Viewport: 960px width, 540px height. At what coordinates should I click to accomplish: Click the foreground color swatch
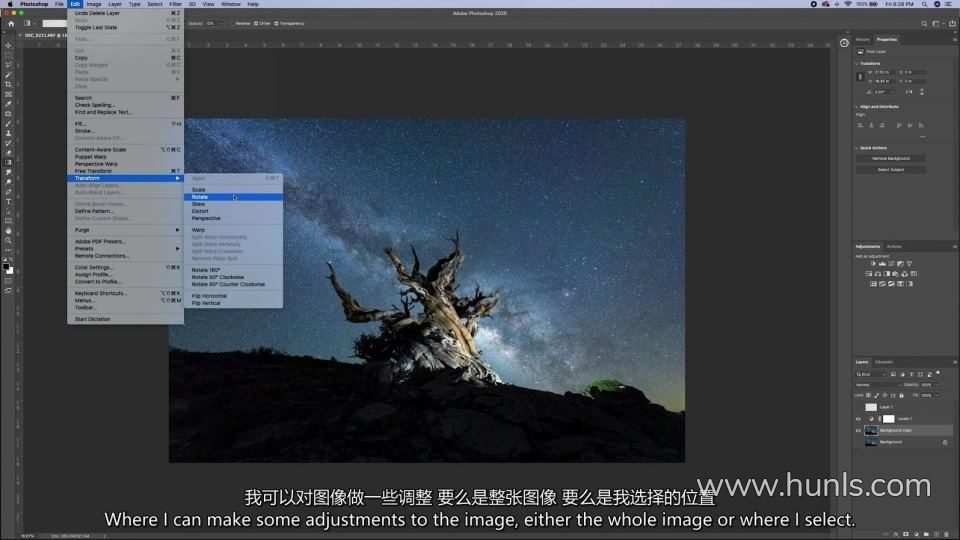6,267
